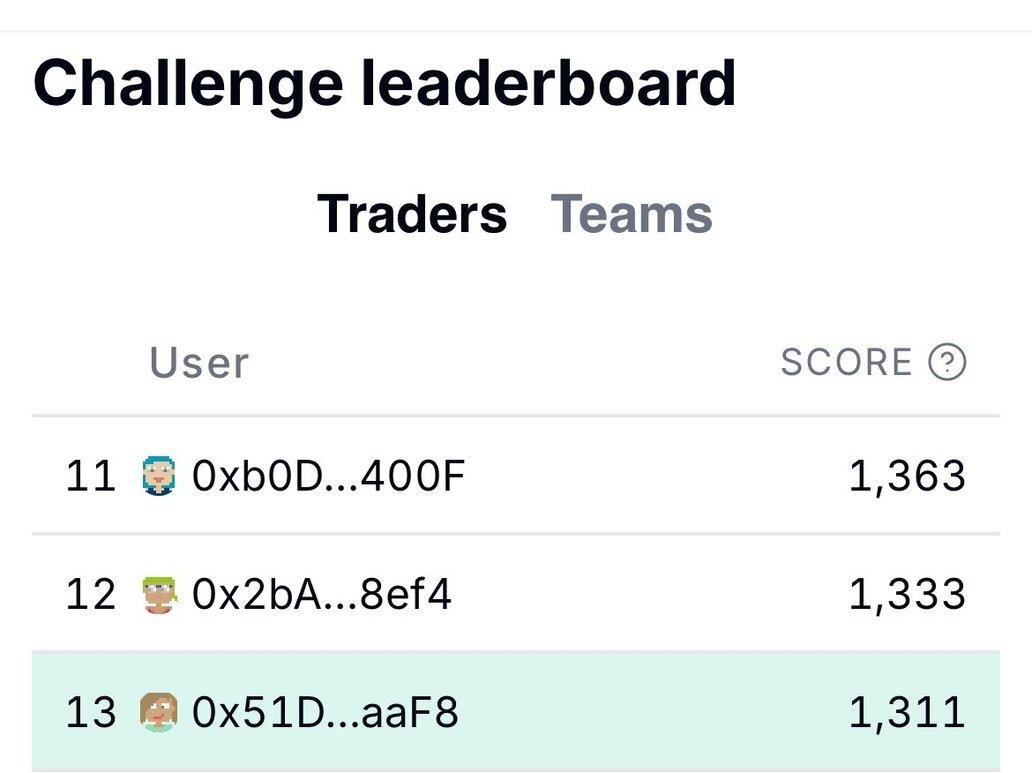Open the SCORE help question mark icon

(x=947, y=362)
